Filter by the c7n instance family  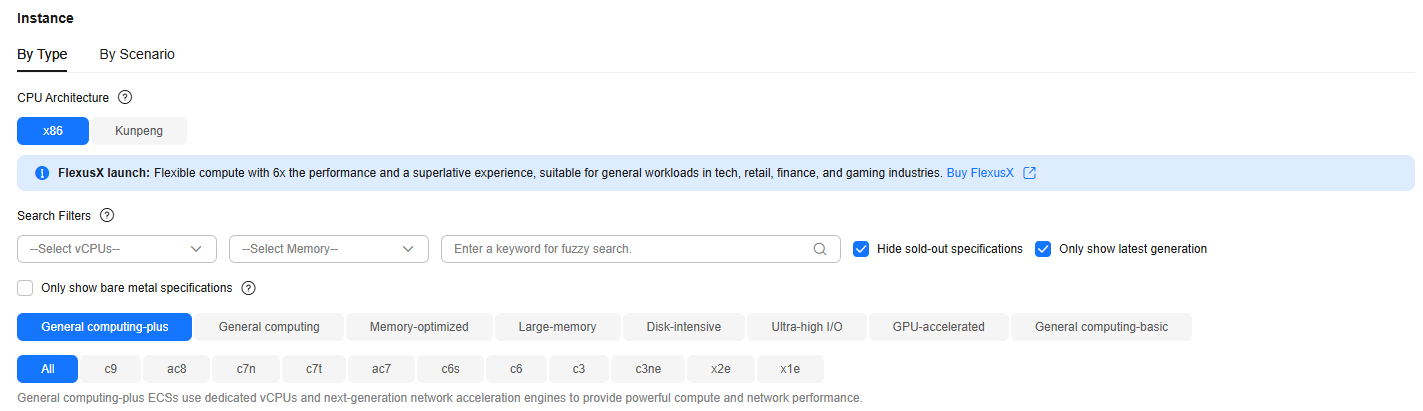point(246,369)
